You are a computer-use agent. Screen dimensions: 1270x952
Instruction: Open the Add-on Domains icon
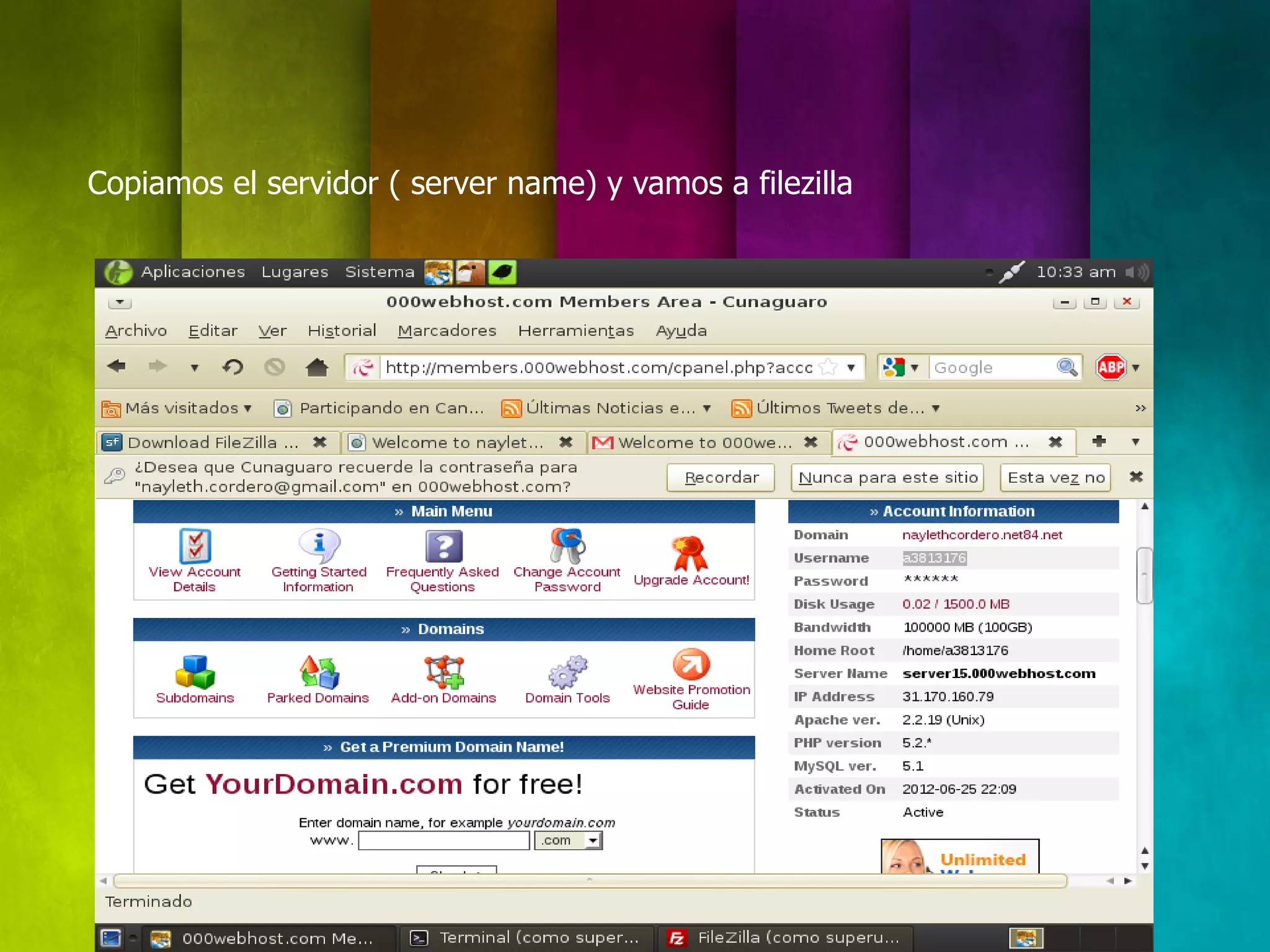pyautogui.click(x=443, y=672)
